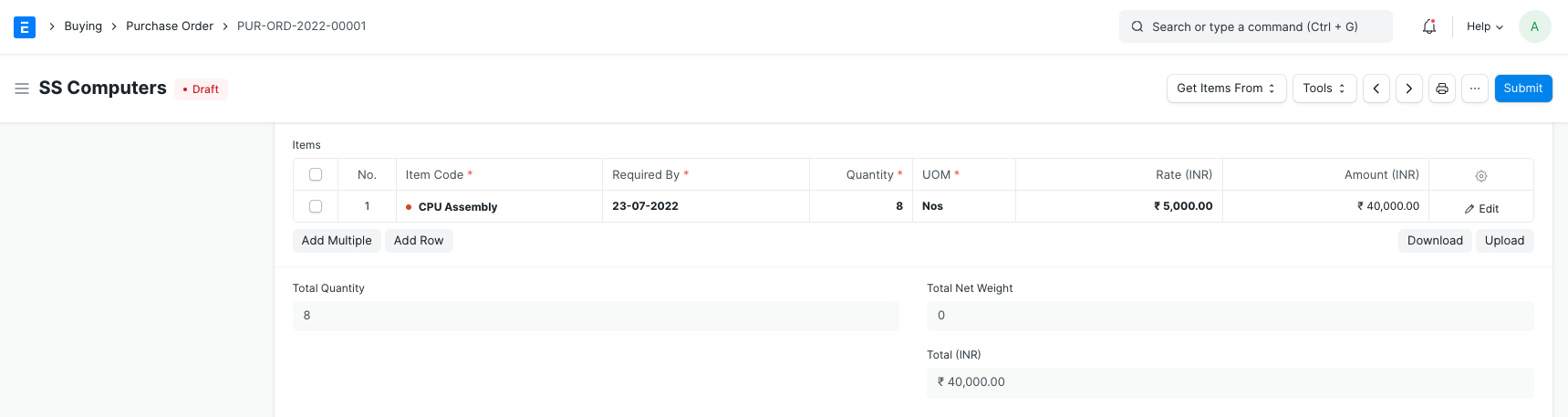The width and height of the screenshot is (1568, 417).
Task: Go to previous document arrow
Action: 1376,89
